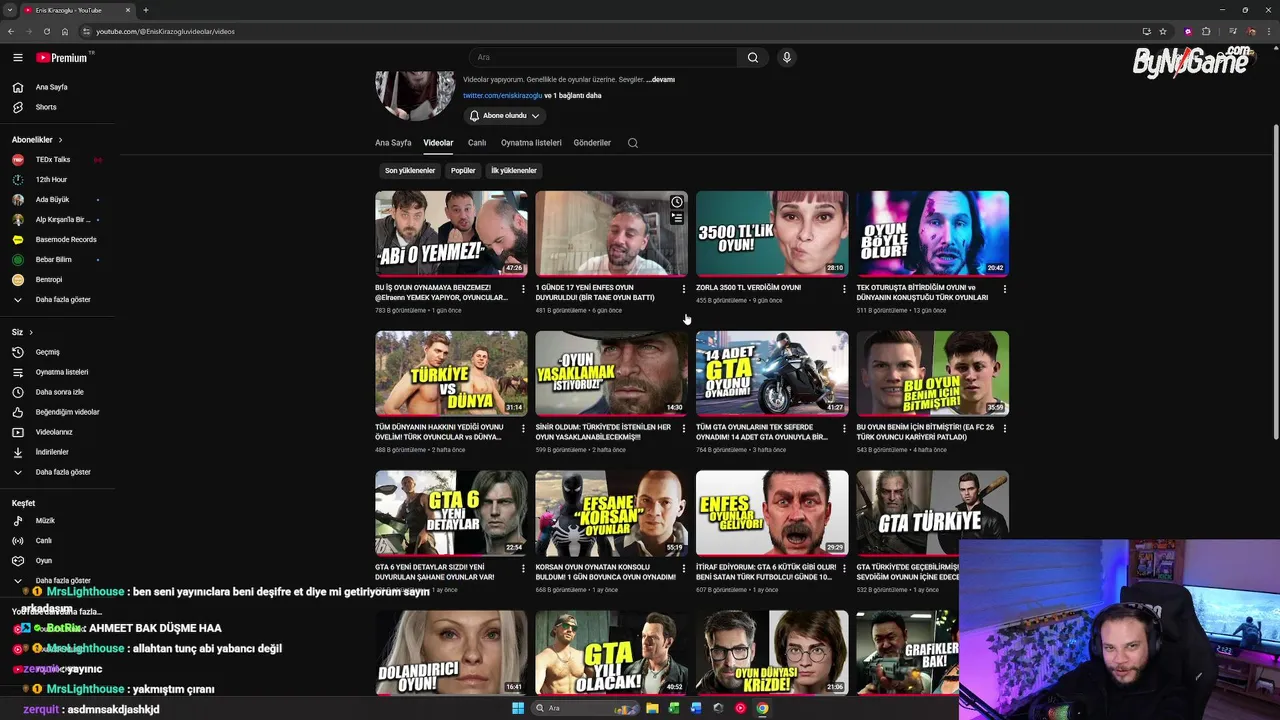Select the İlk yüklenenler filter chip
1280x720 pixels.
point(514,170)
